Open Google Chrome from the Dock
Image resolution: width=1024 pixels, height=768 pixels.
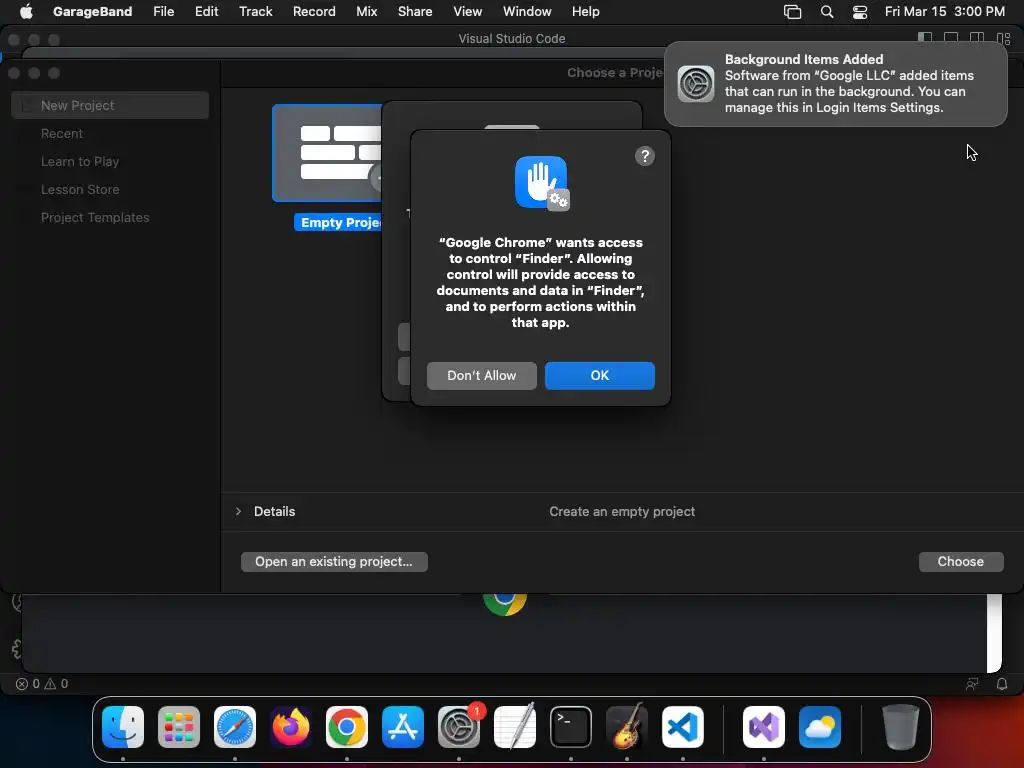347,727
